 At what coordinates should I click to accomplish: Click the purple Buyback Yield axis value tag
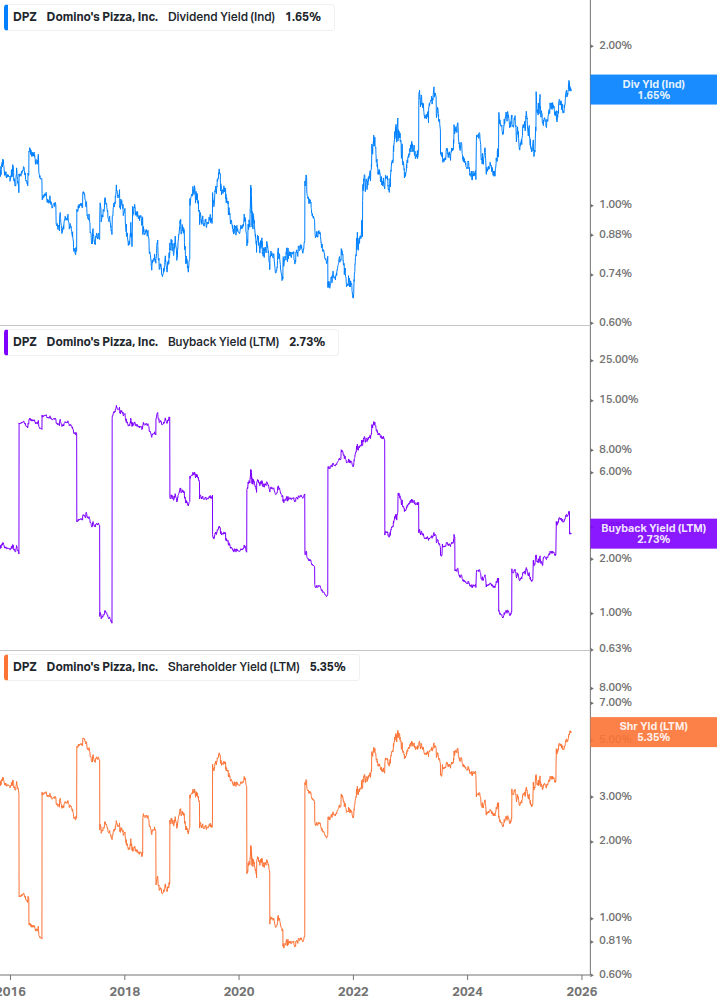[653, 534]
